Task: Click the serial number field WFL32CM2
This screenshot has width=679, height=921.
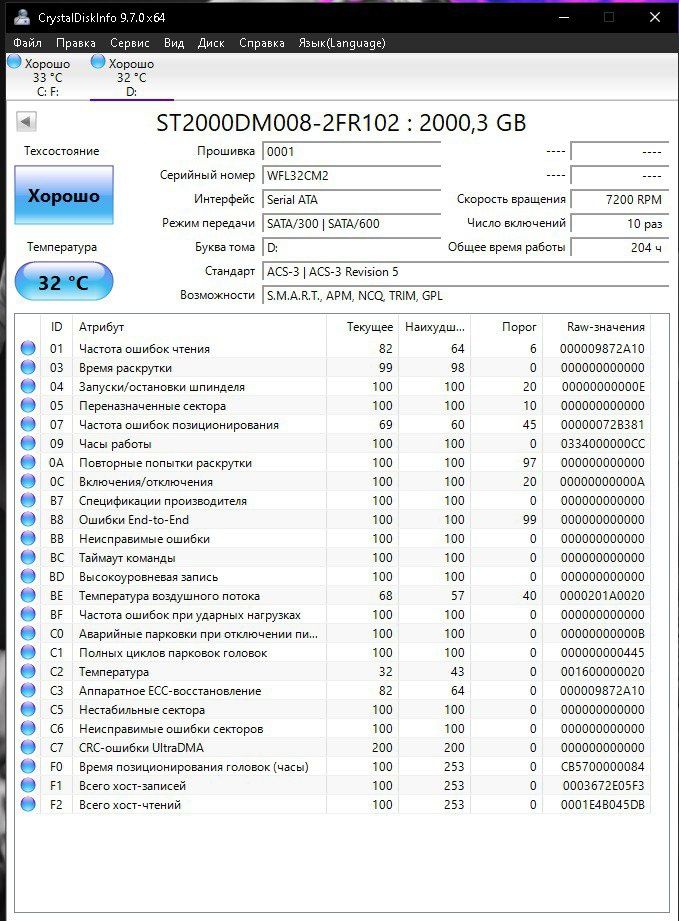Action: click(351, 176)
